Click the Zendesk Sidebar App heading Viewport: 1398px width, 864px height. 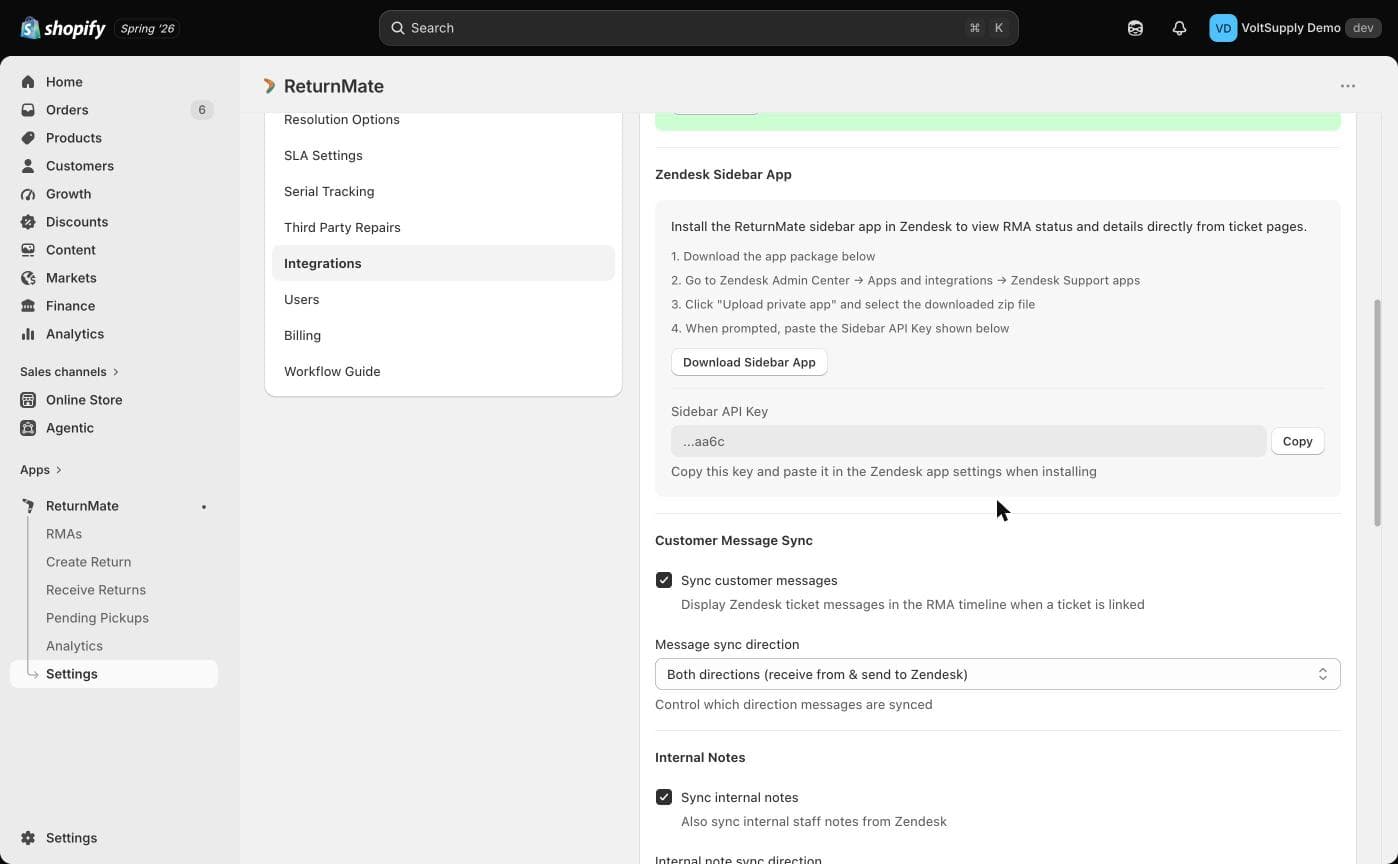click(723, 174)
